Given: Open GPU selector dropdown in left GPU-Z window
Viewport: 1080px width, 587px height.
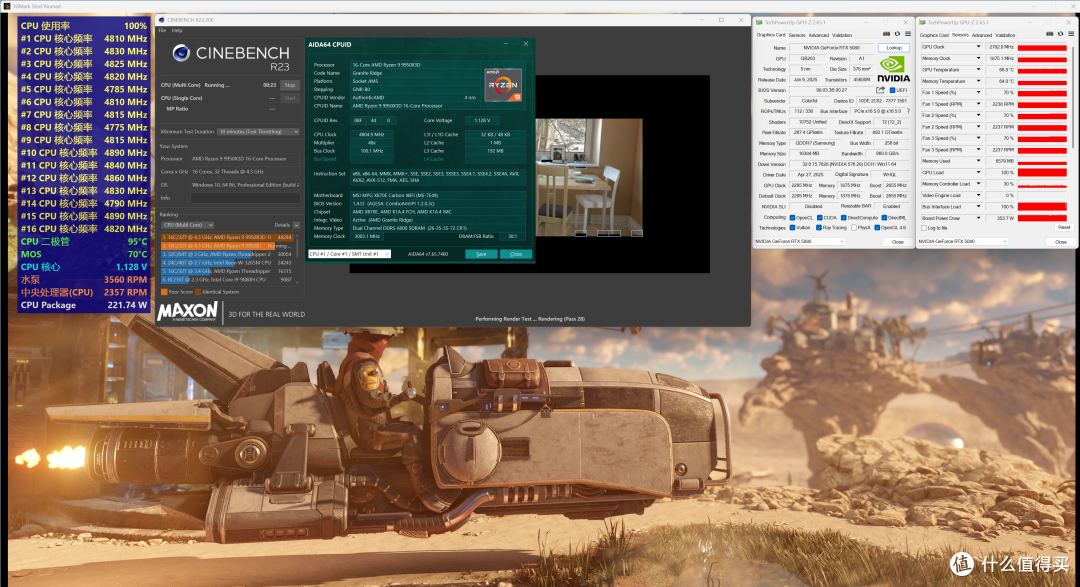Looking at the screenshot, I should click(x=800, y=242).
